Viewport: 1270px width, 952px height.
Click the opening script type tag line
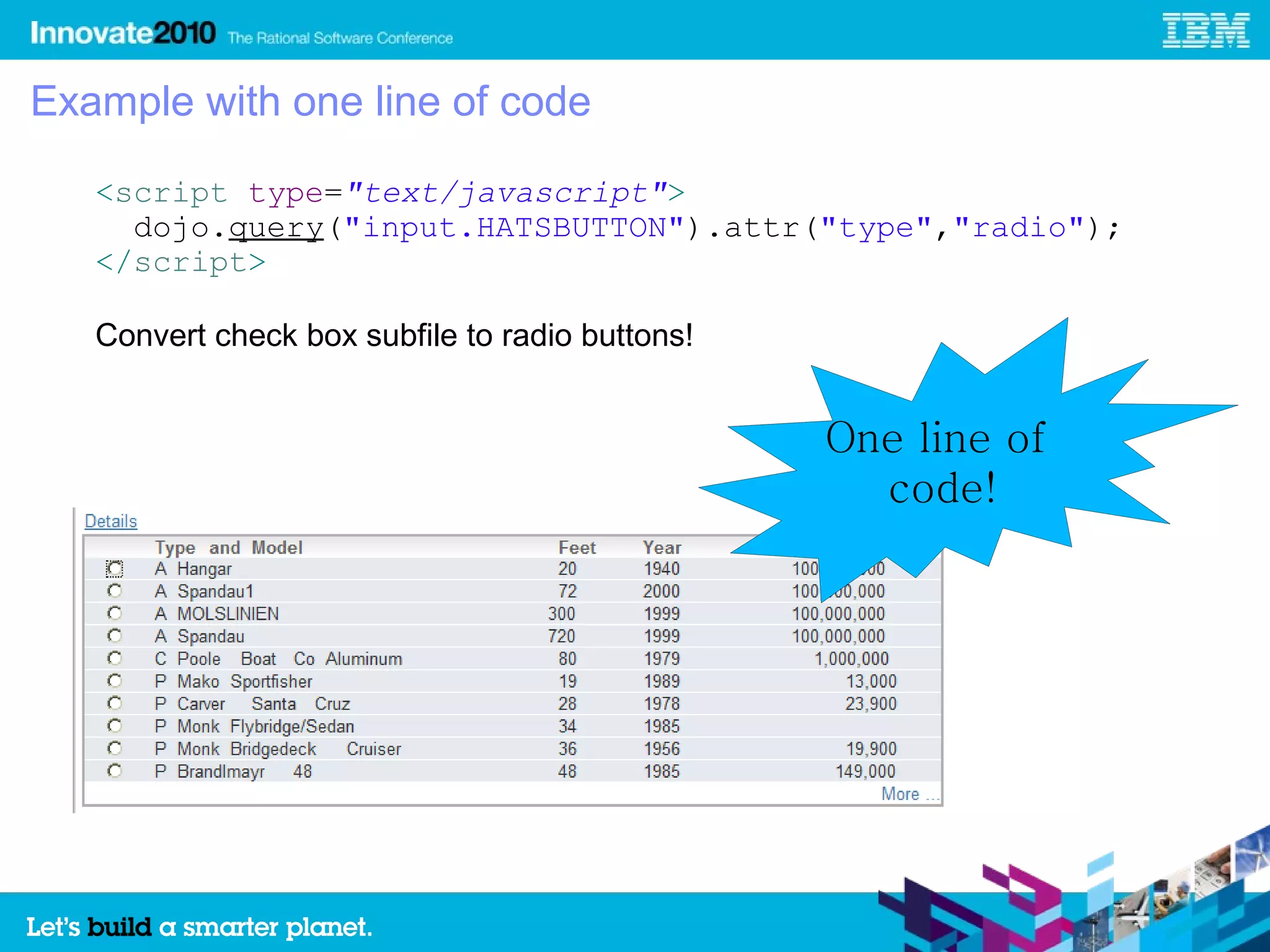pyautogui.click(x=391, y=193)
